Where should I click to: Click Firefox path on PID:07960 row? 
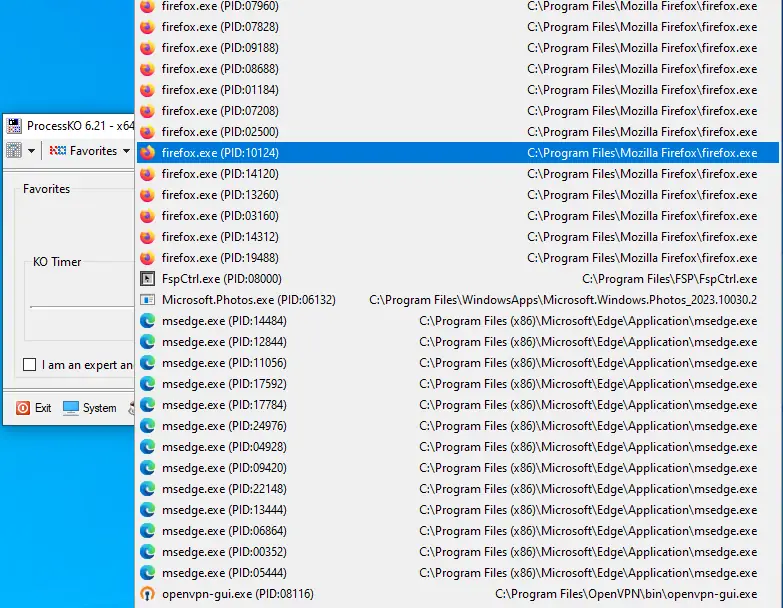click(642, 6)
